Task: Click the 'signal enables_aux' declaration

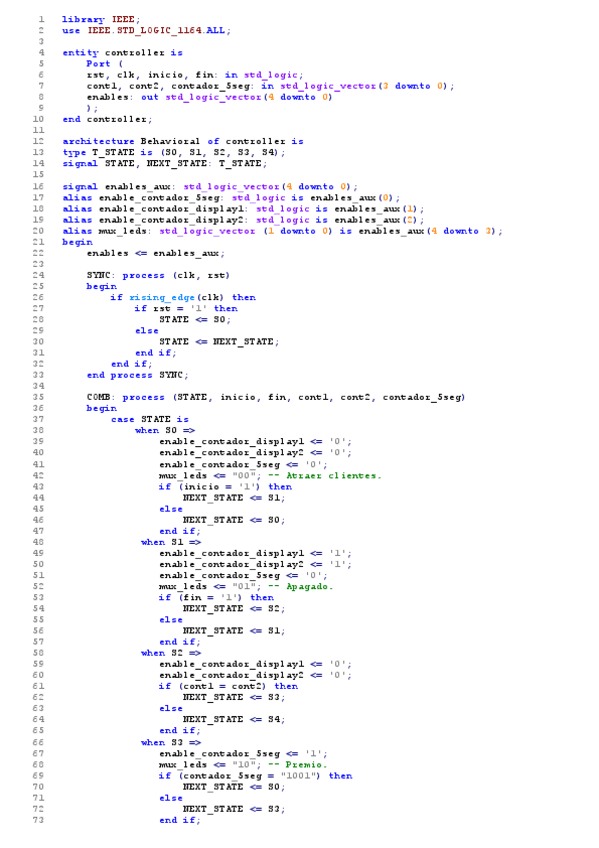Action: [x=210, y=187]
